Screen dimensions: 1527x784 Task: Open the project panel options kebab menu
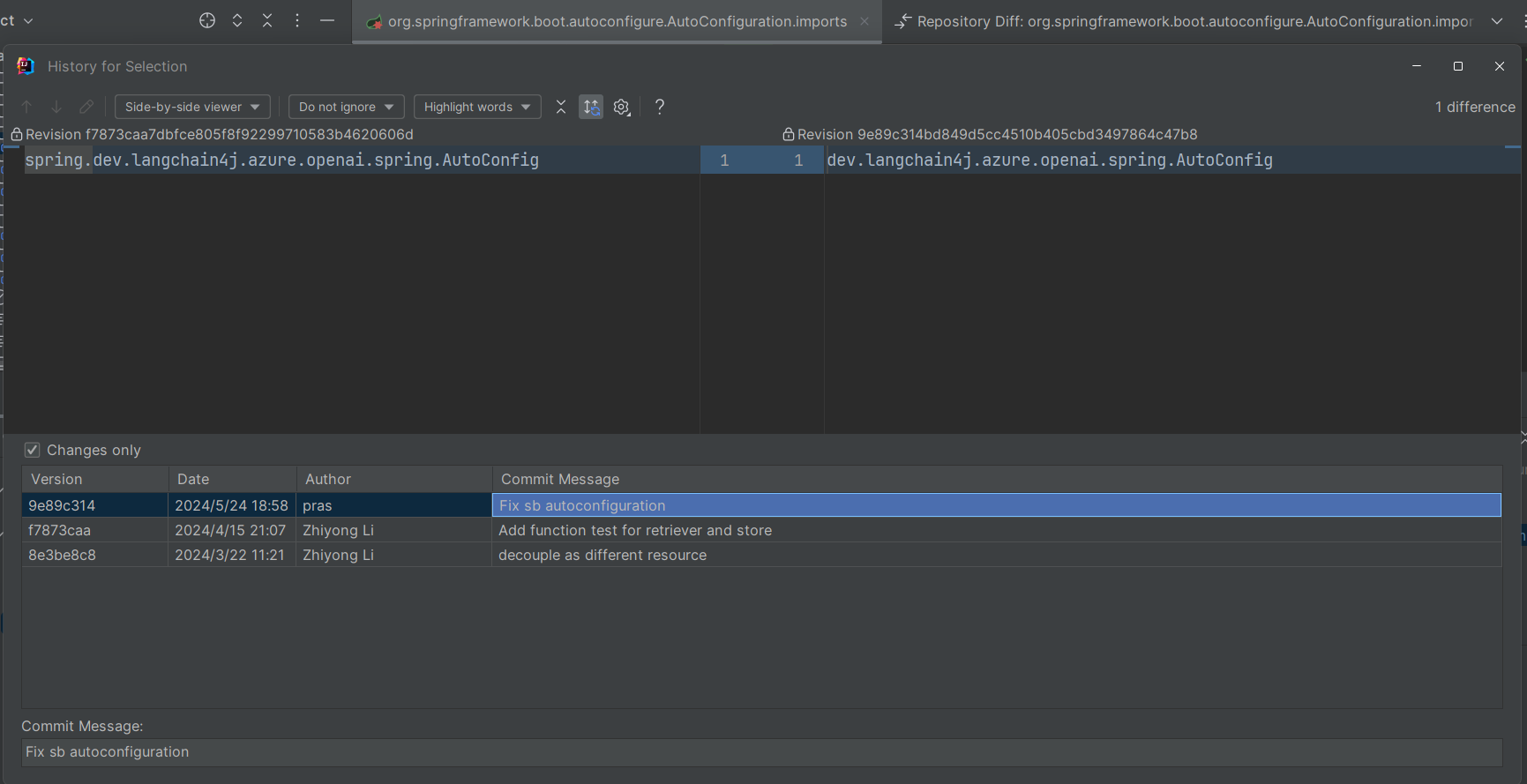[297, 20]
